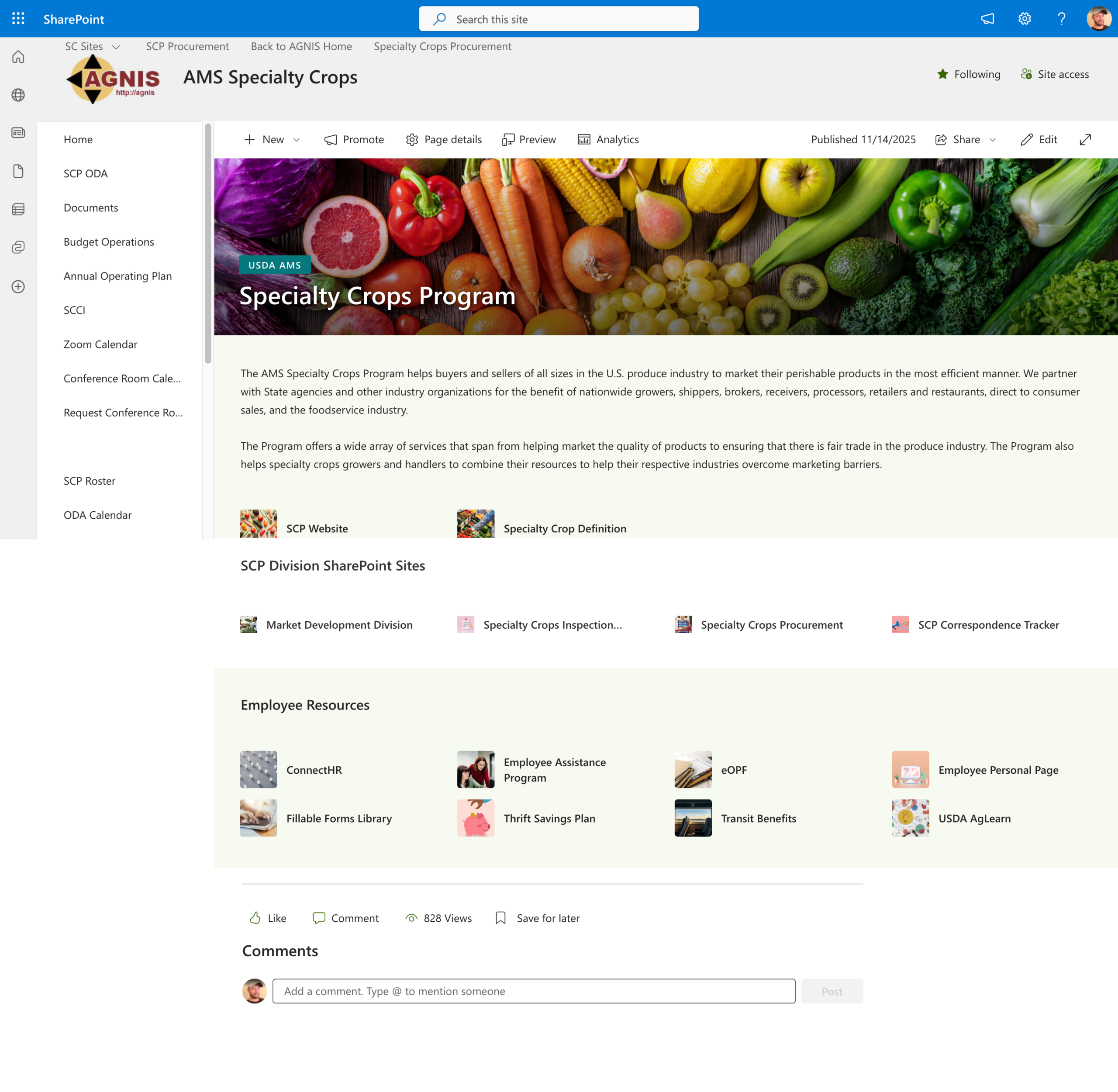1118x1092 pixels.
Task: Toggle Save for later bookmark
Action: click(x=538, y=918)
